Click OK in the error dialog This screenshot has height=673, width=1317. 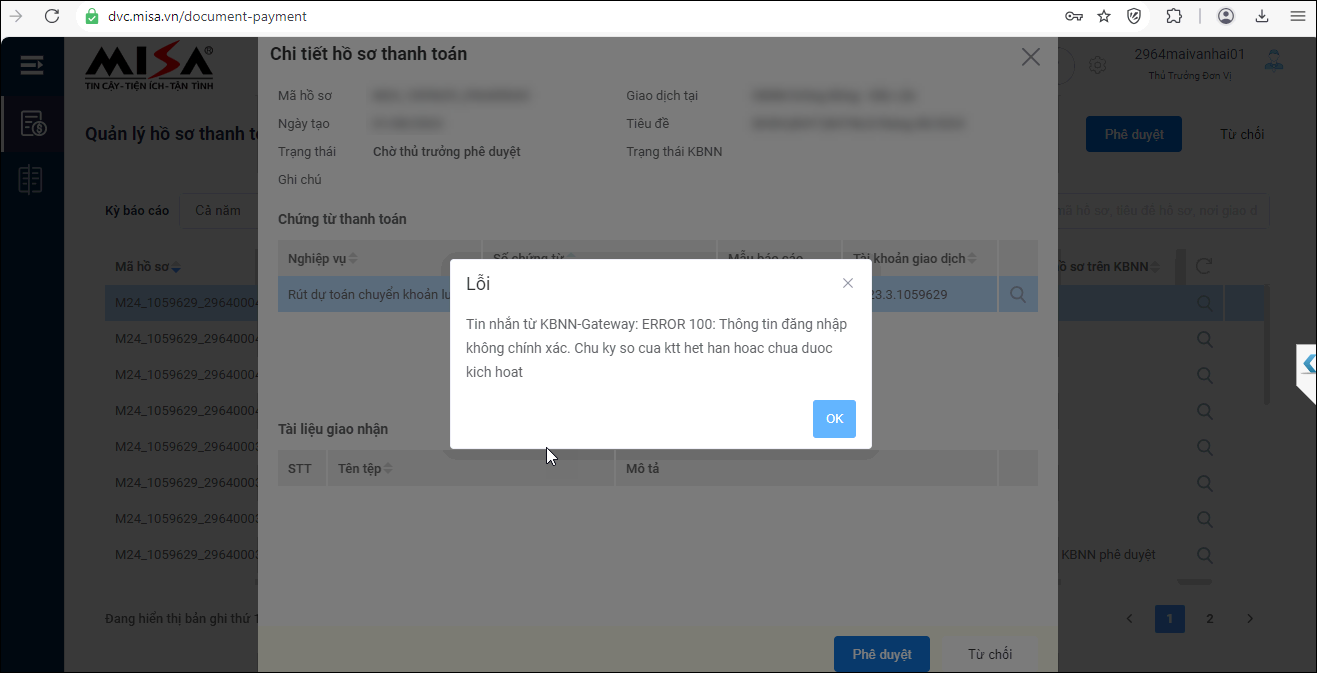click(834, 419)
